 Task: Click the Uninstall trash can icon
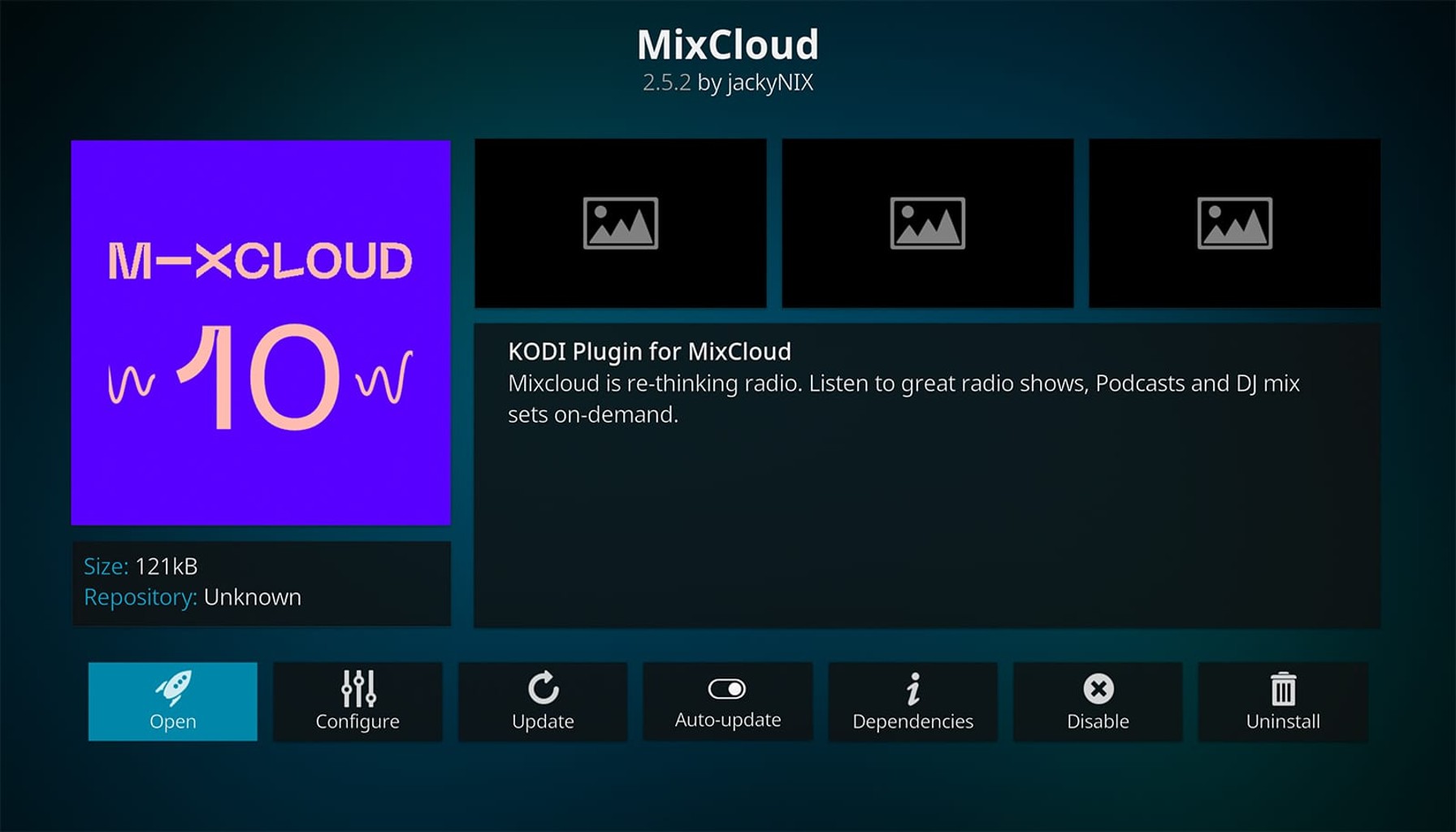tap(1283, 689)
